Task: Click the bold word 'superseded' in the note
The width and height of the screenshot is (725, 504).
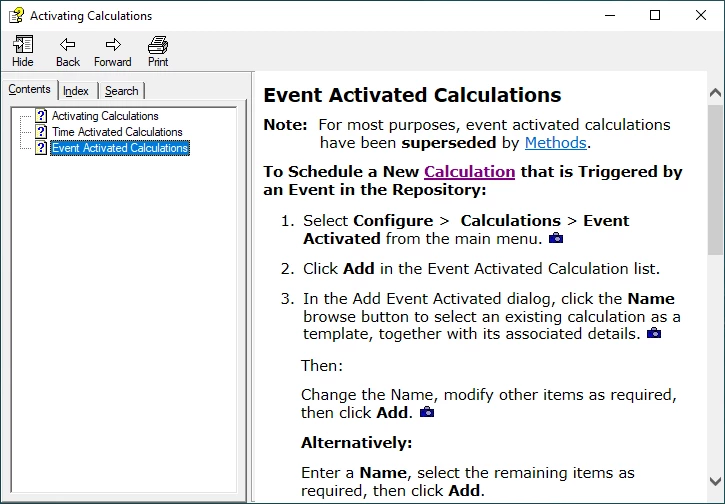Action: pyautogui.click(x=449, y=143)
